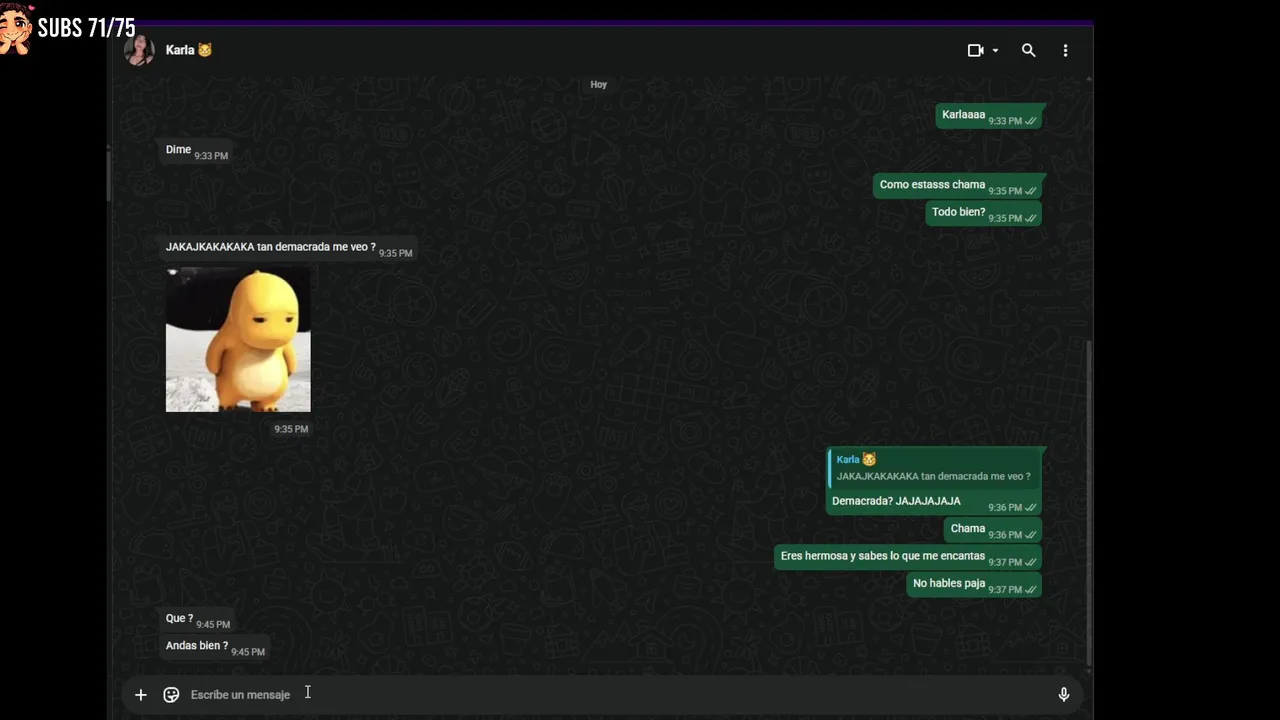Select 'JAKAJKAKAKAKA tan demacrada me veo ?' message
The image size is (1280, 720).
(288, 248)
